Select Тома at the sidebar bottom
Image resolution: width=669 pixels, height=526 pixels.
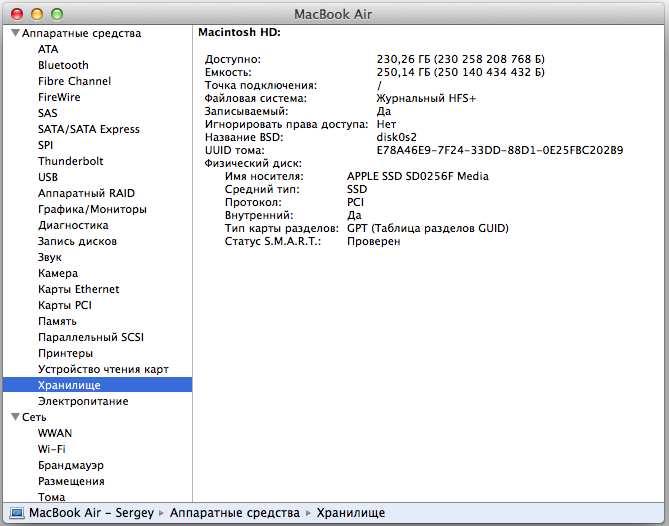tap(51, 497)
